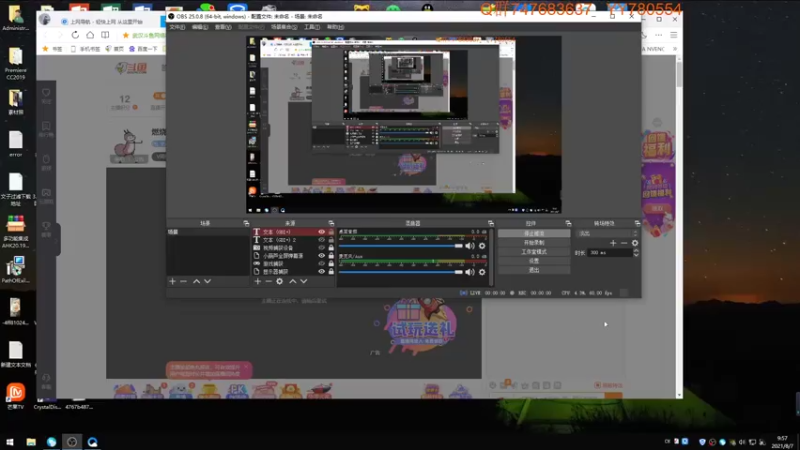Increase transition duration with up stepper
This screenshot has width=800, height=450.
(x=636, y=251)
